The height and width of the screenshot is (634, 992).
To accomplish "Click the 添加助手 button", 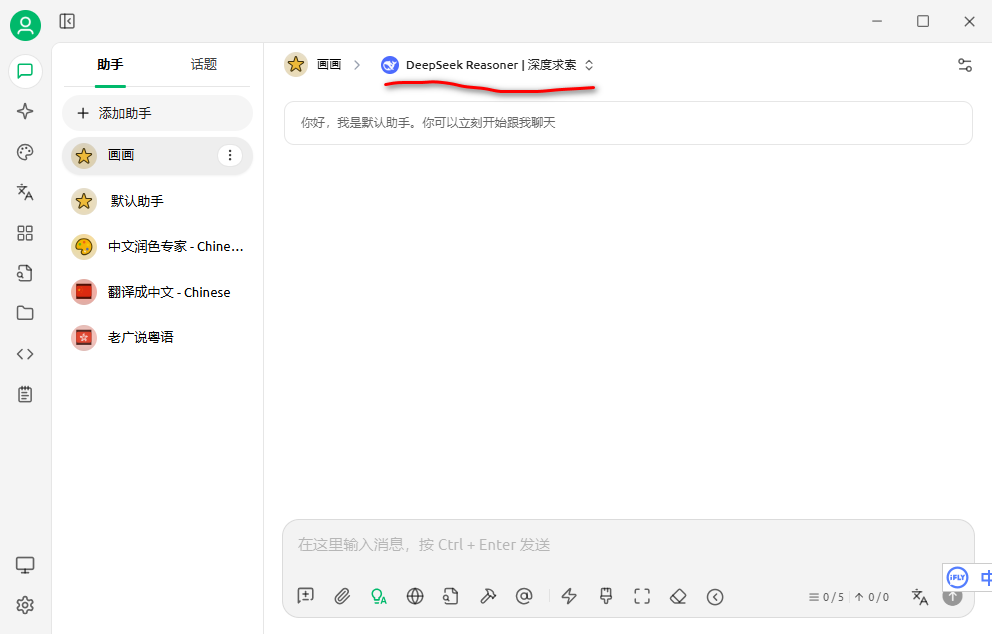I will tap(158, 113).
